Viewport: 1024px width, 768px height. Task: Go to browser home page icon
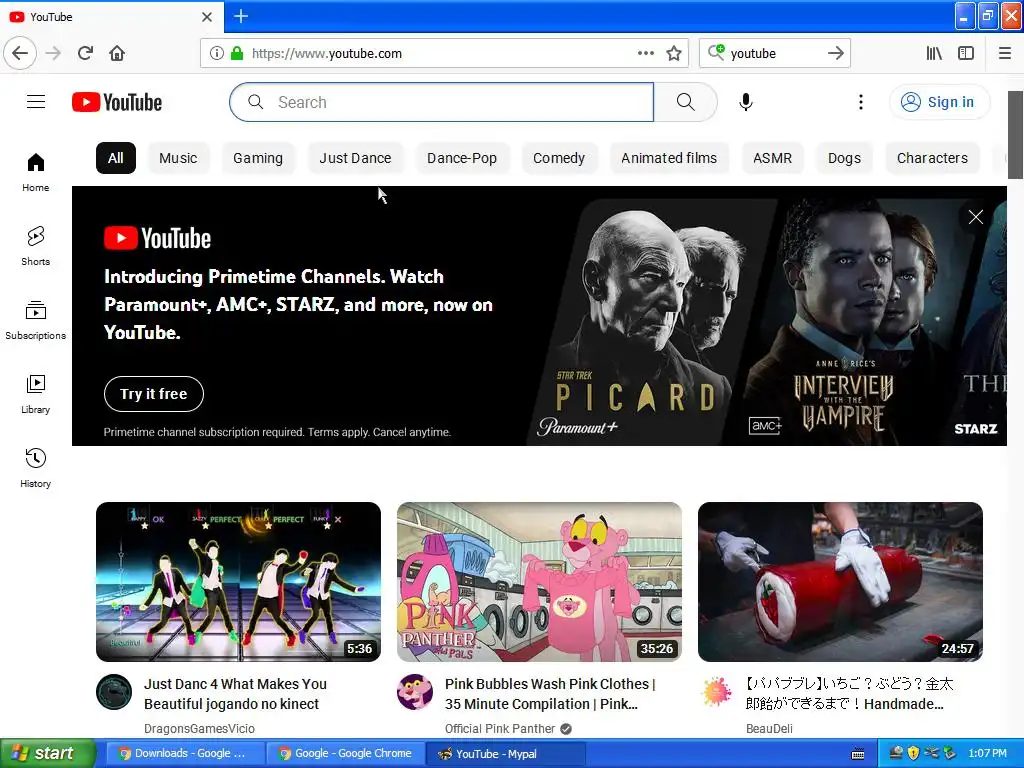(x=117, y=53)
